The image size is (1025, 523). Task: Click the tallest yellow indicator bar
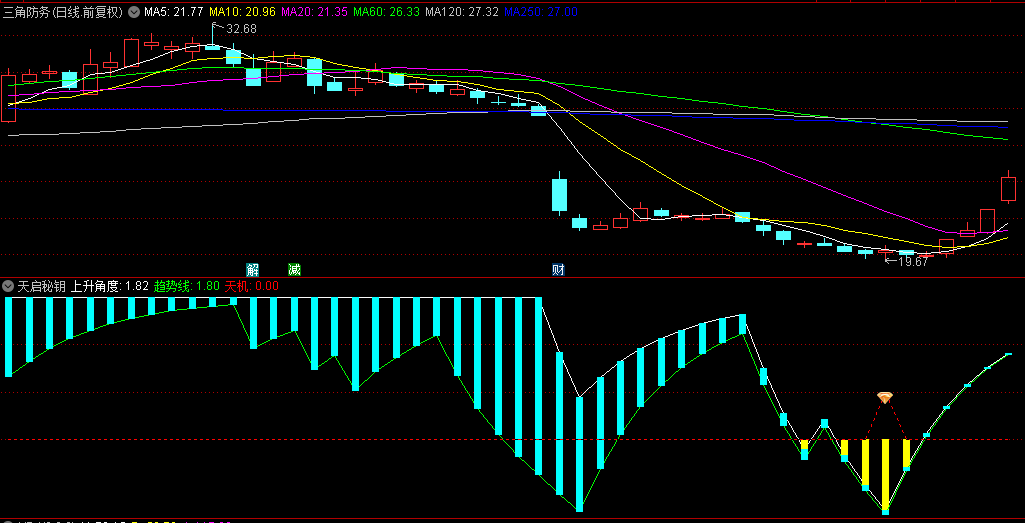tap(886, 474)
